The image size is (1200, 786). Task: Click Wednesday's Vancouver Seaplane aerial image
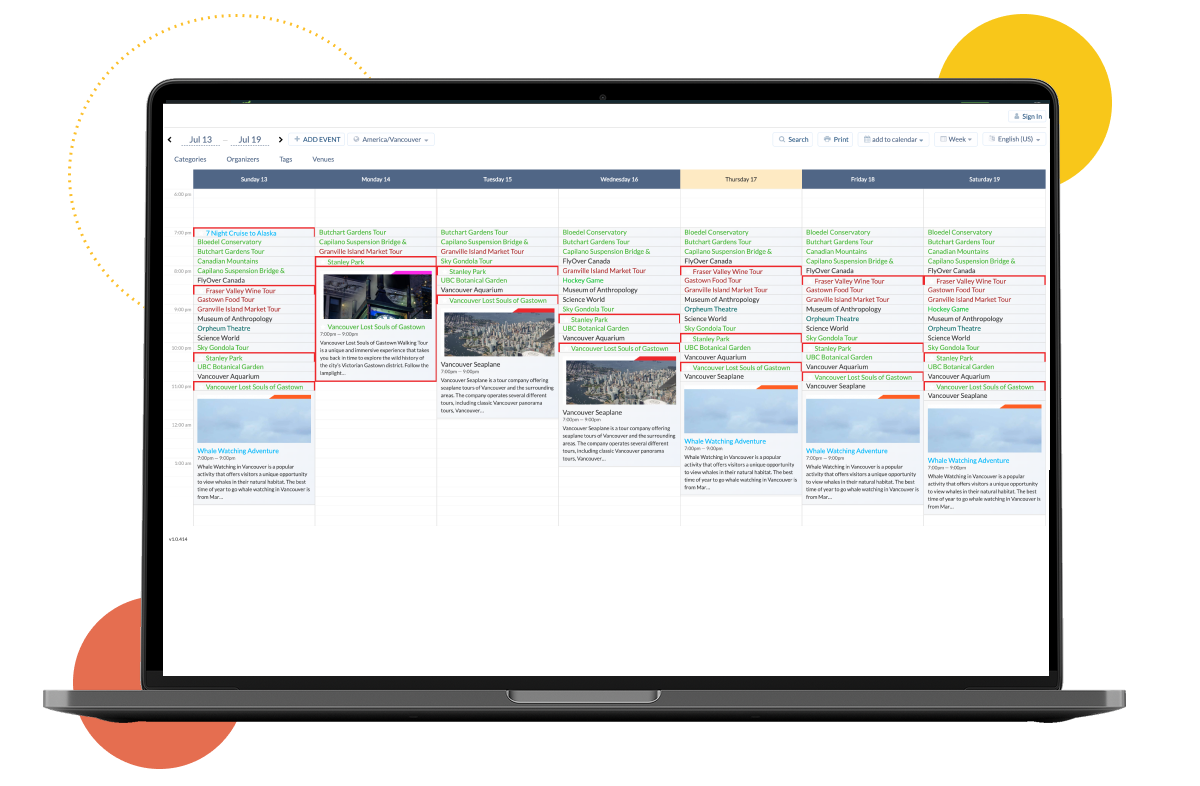tap(620, 383)
